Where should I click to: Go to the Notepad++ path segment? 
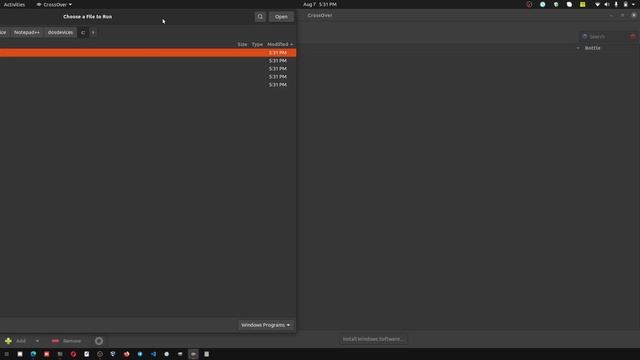[27, 32]
